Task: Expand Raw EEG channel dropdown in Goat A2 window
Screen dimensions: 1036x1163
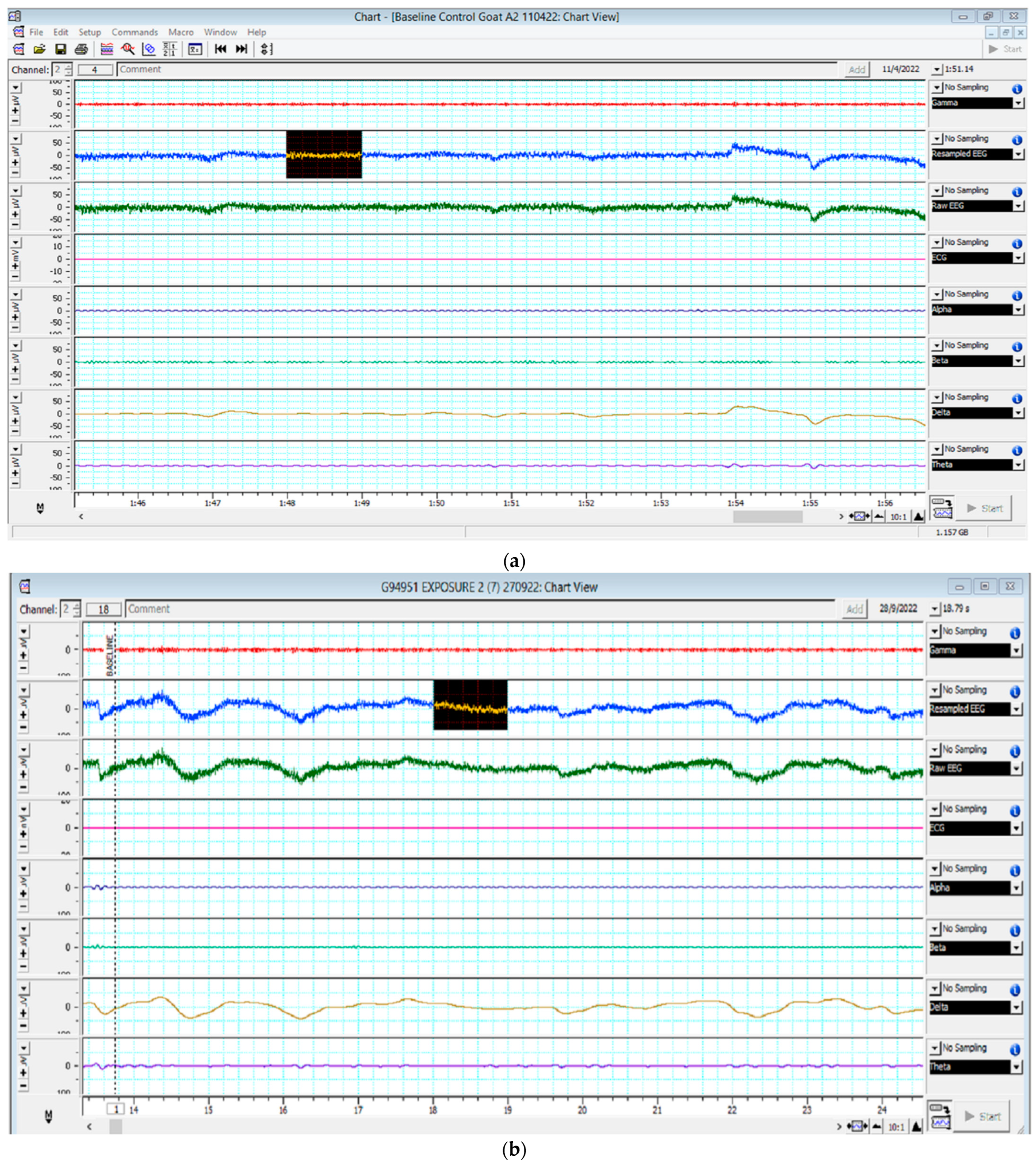Action: [x=1018, y=206]
